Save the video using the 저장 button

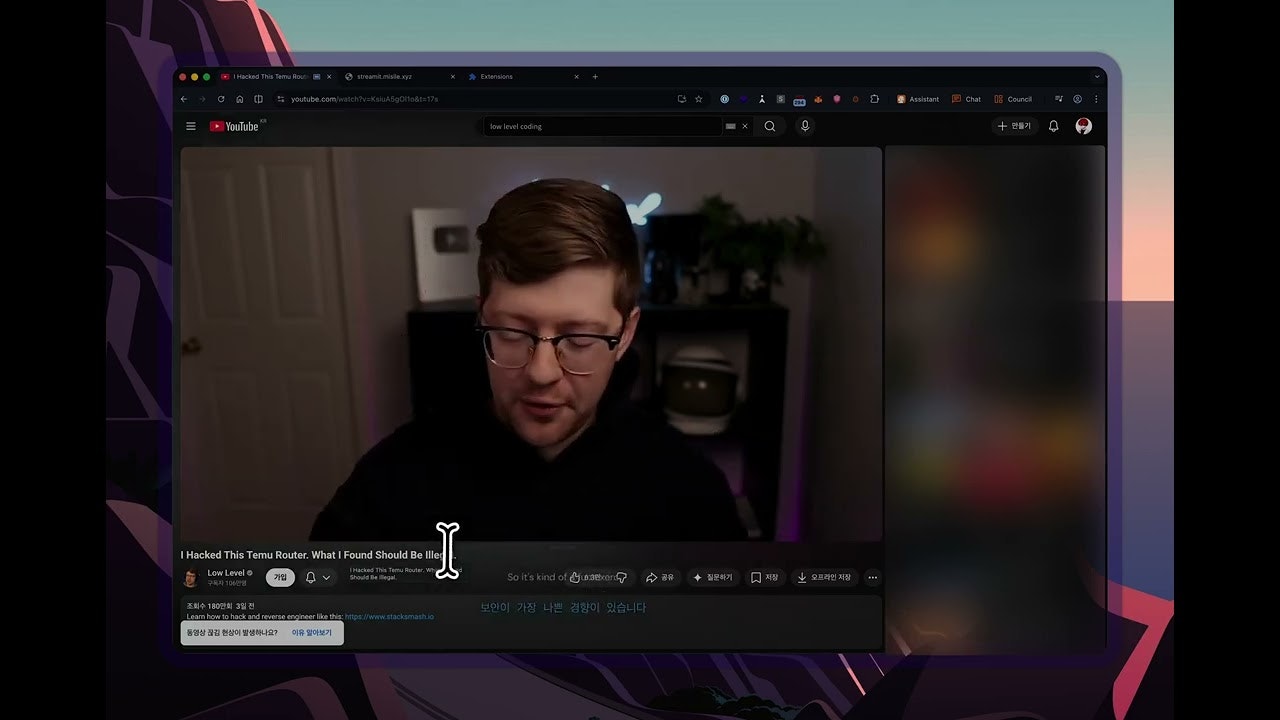click(765, 577)
